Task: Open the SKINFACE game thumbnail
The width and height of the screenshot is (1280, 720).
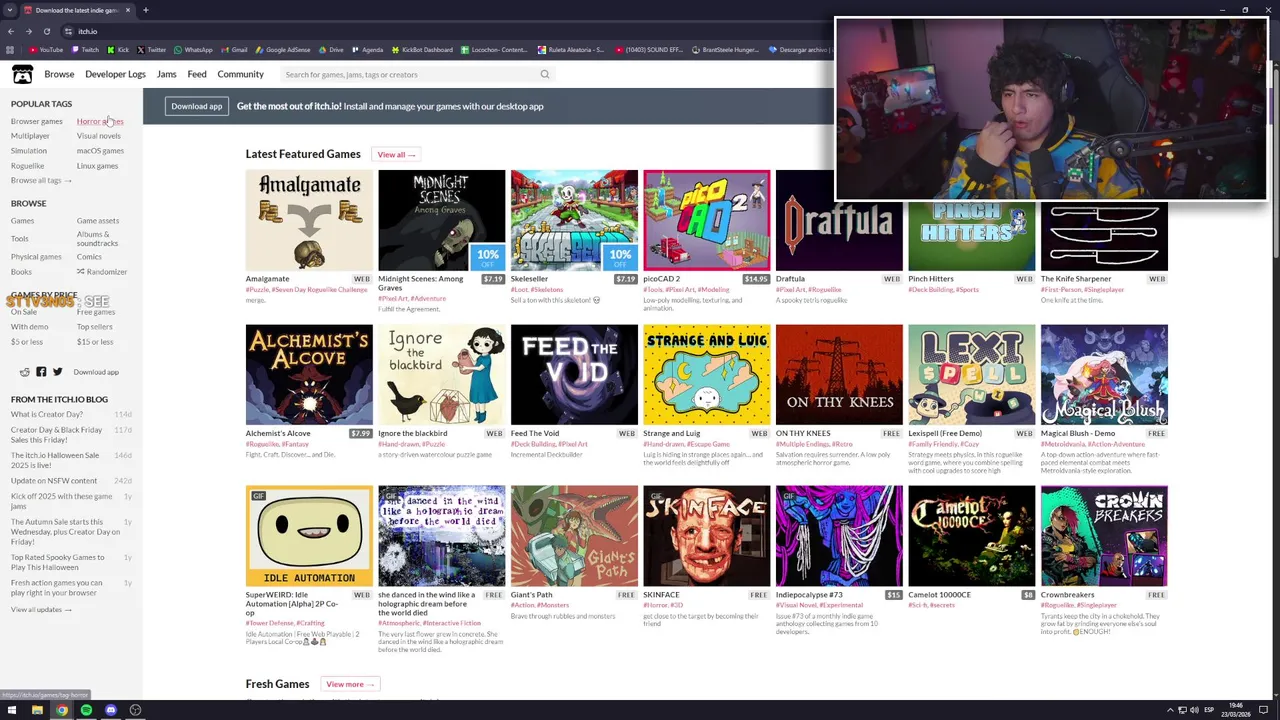Action: (x=707, y=536)
